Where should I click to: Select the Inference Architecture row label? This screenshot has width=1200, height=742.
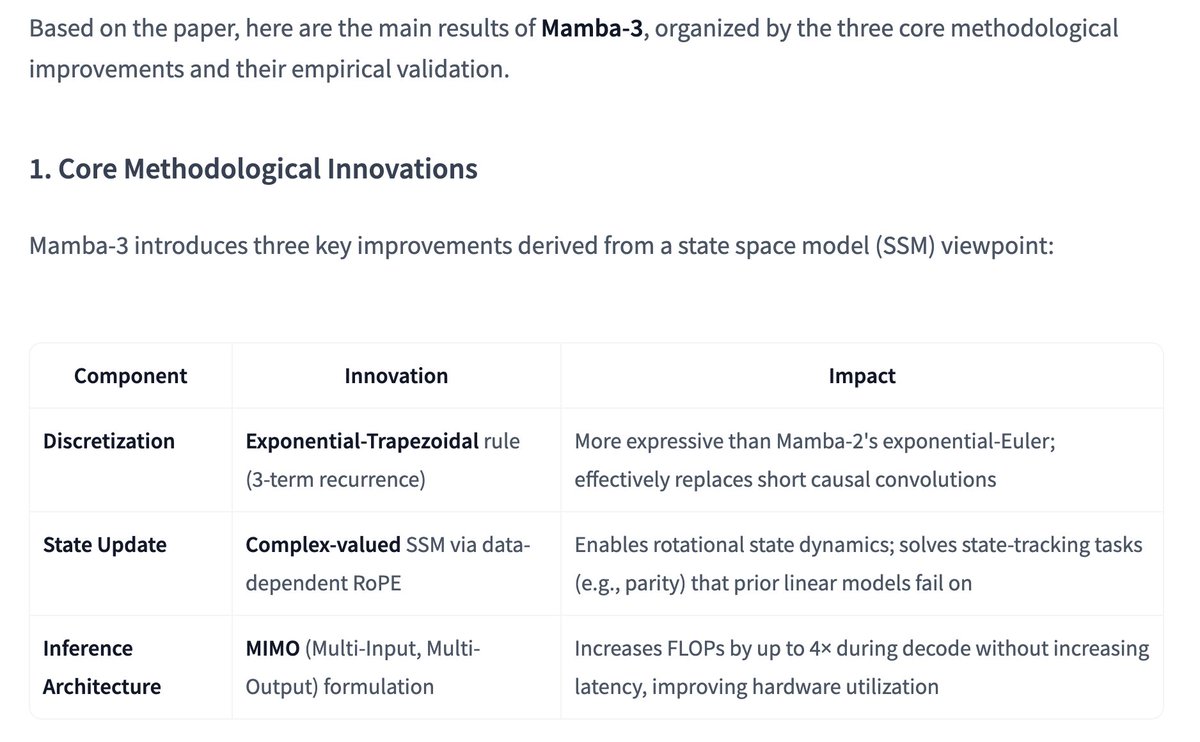tap(100, 667)
